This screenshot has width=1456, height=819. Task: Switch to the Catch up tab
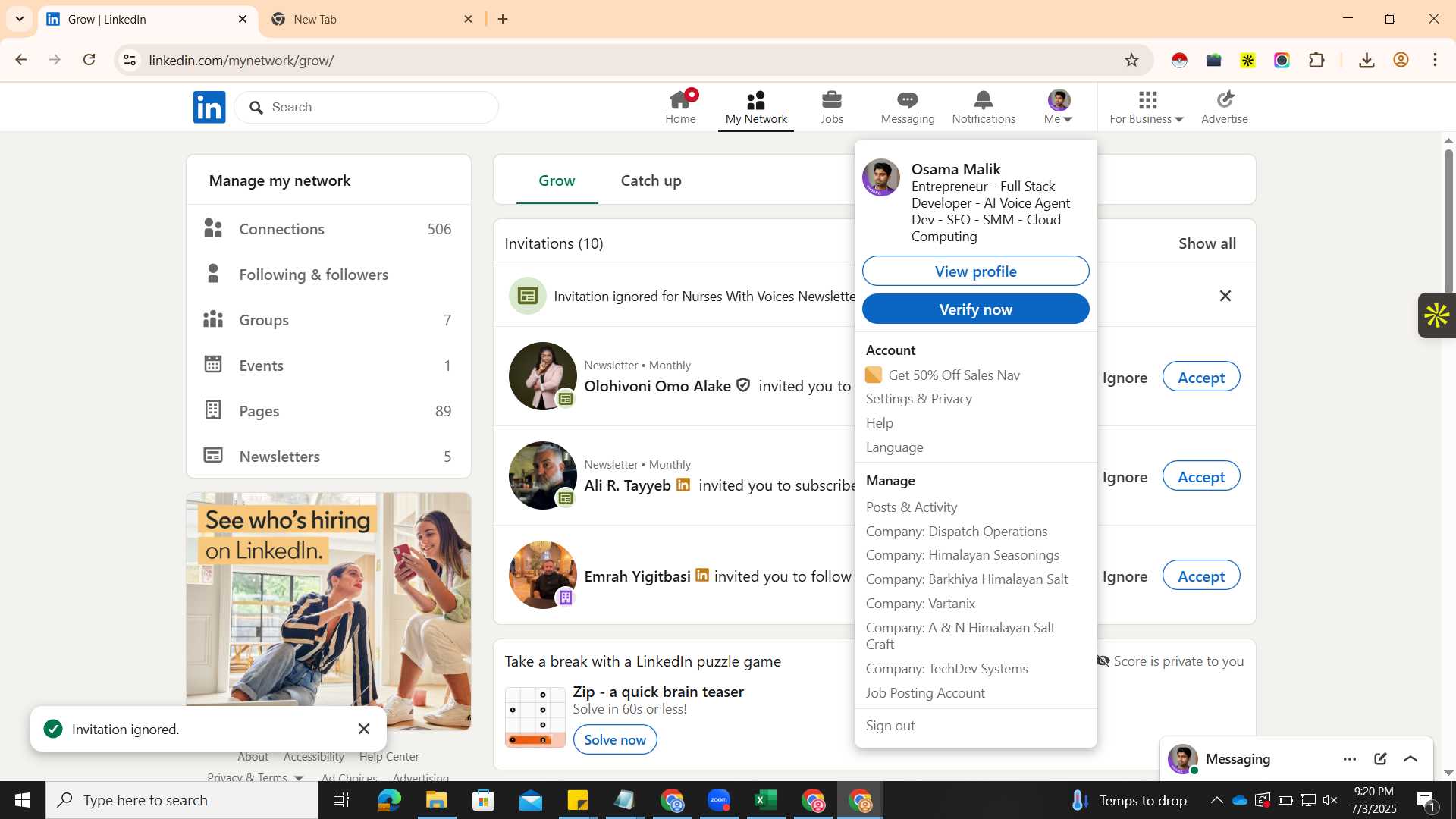tap(651, 180)
